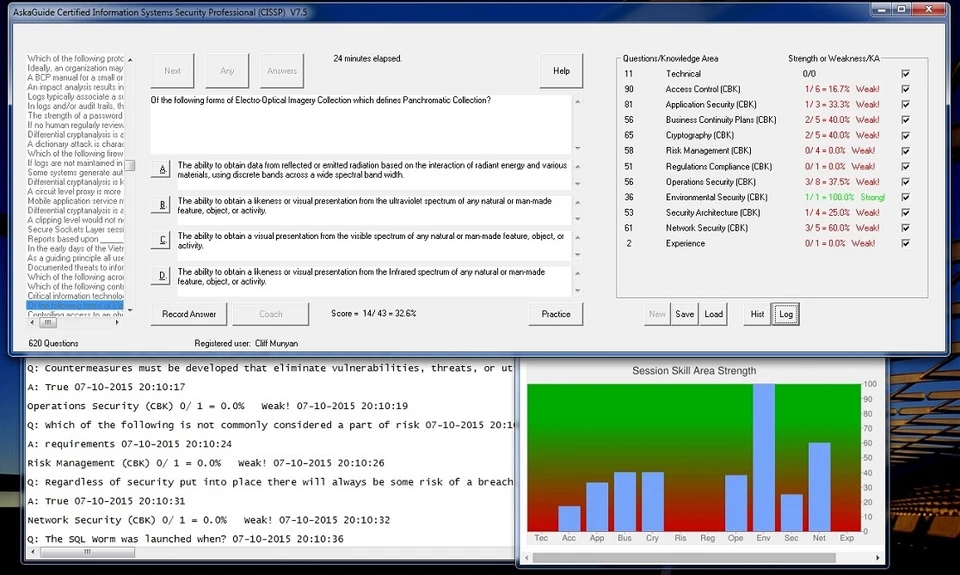The image size is (960, 575).
Task: Click 'The SQL Worm was launched when' log line
Action: pos(186,539)
